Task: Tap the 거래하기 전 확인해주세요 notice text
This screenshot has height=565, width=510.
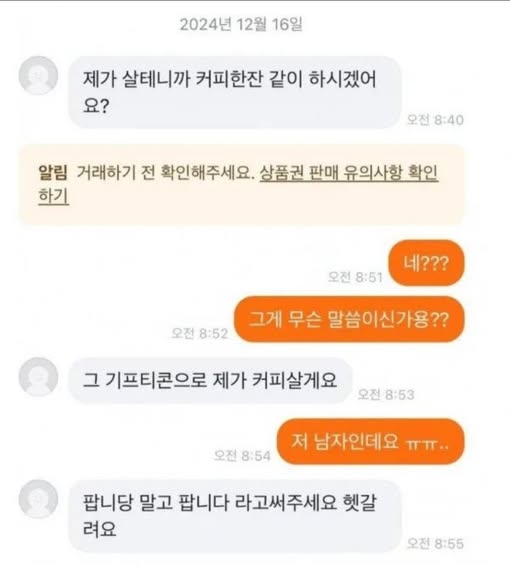Action: 166,173
